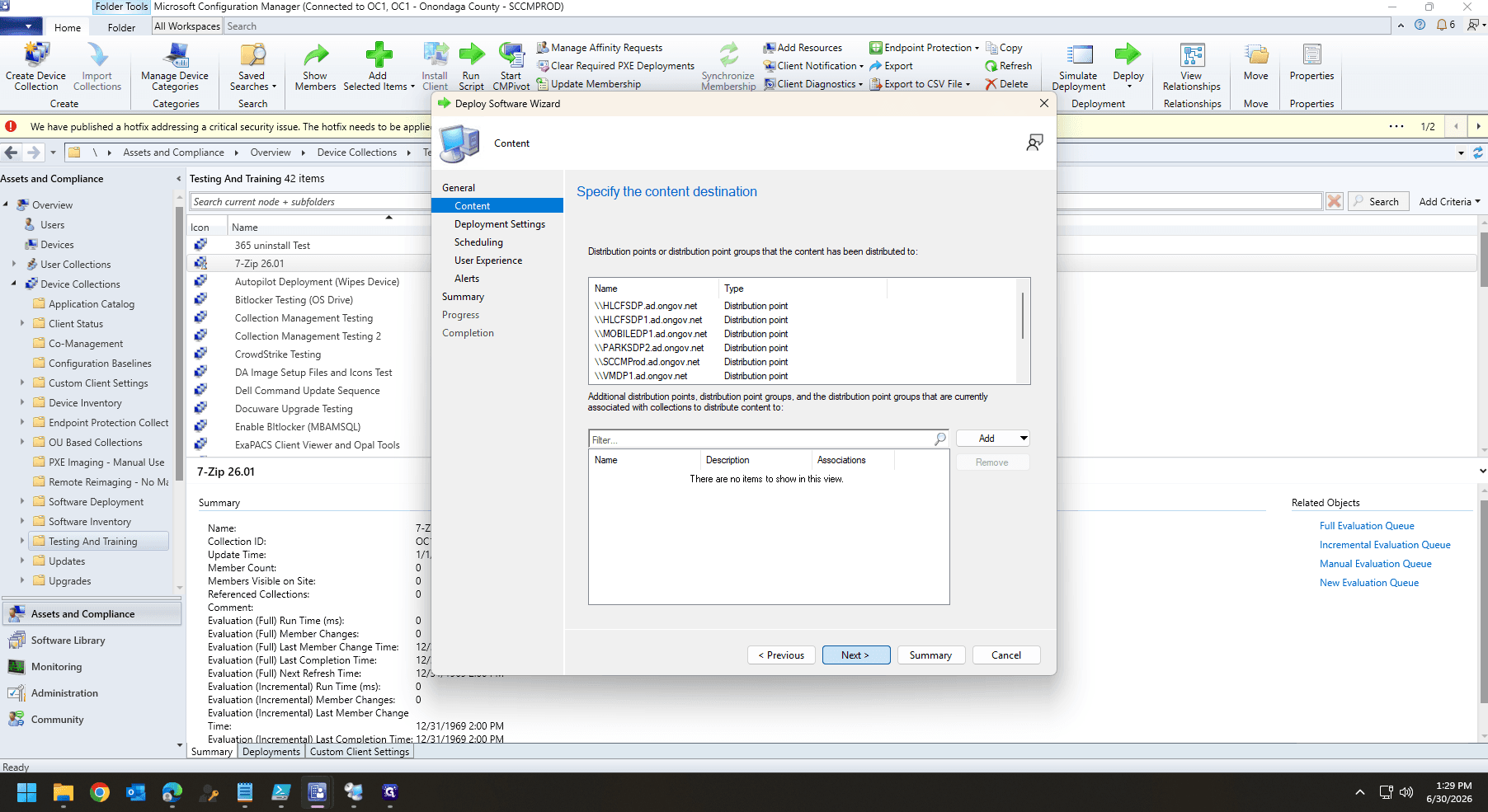
Task: Open Custom Client Settings bottom tab
Action: pyautogui.click(x=359, y=752)
